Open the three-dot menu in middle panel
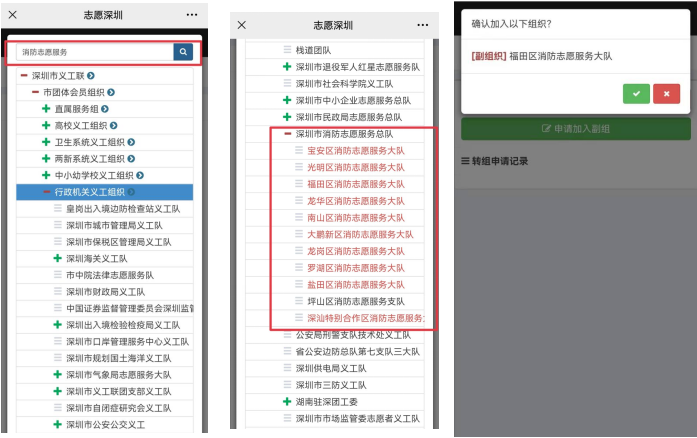The height and width of the screenshot is (438, 697). tap(423, 25)
